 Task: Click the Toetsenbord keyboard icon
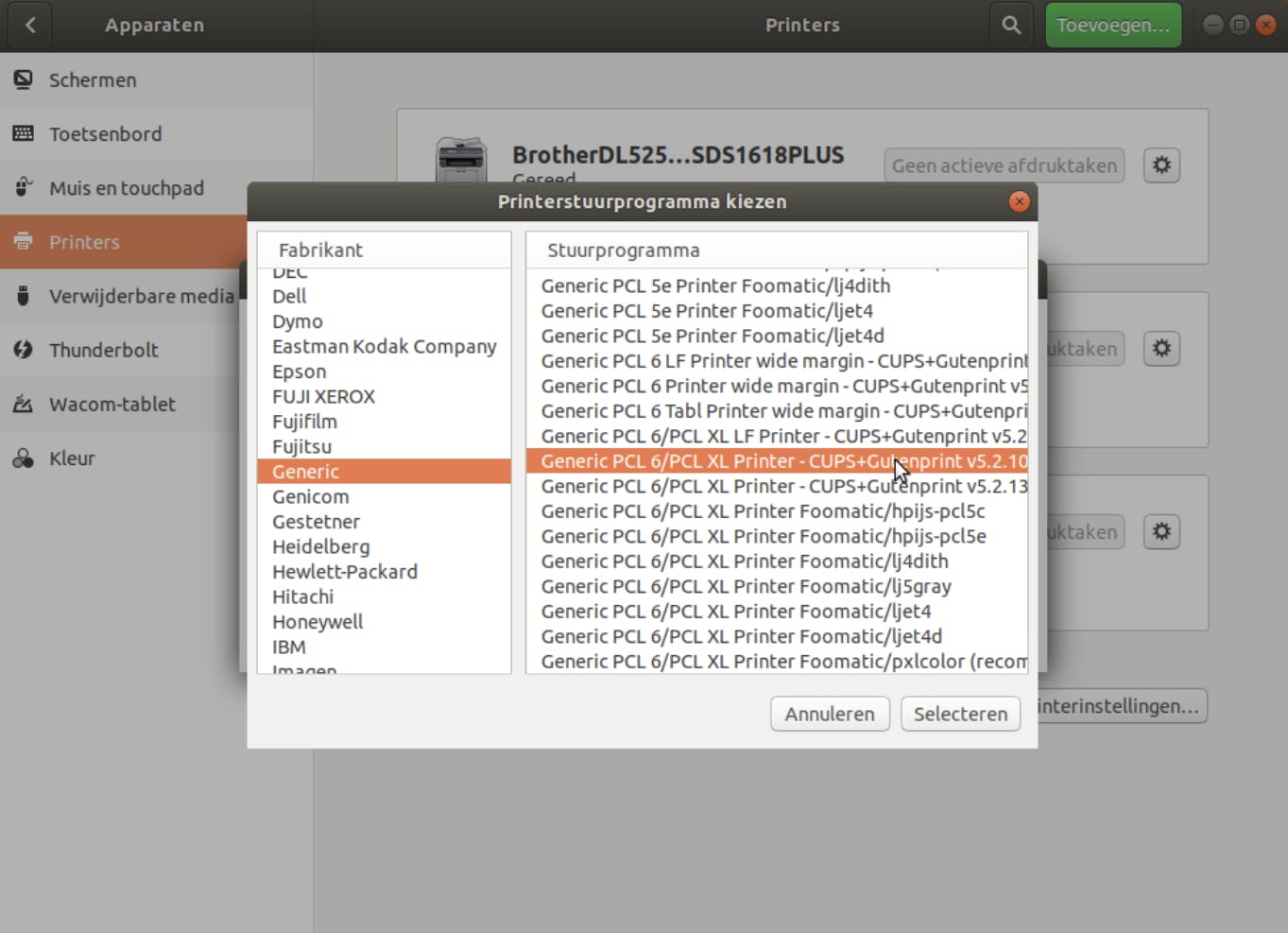pos(23,134)
